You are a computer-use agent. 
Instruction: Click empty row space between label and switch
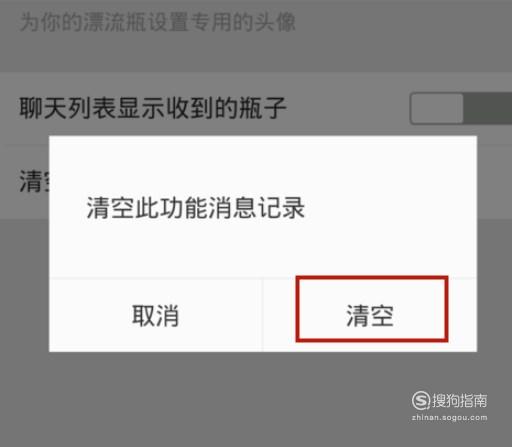tap(348, 109)
